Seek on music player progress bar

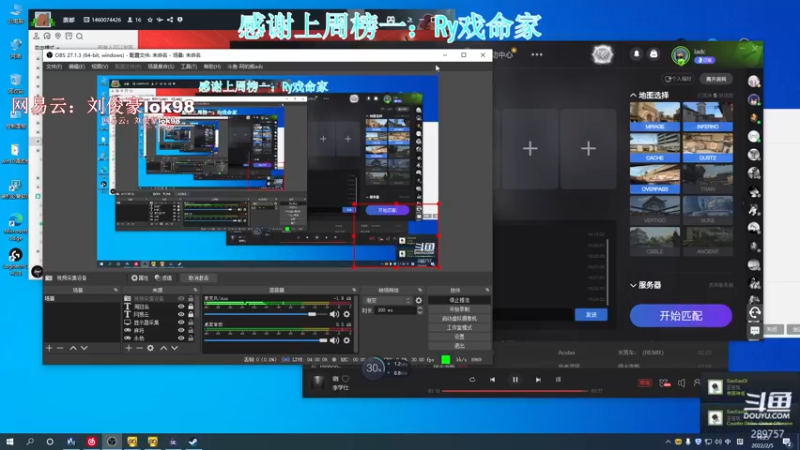click(515, 391)
